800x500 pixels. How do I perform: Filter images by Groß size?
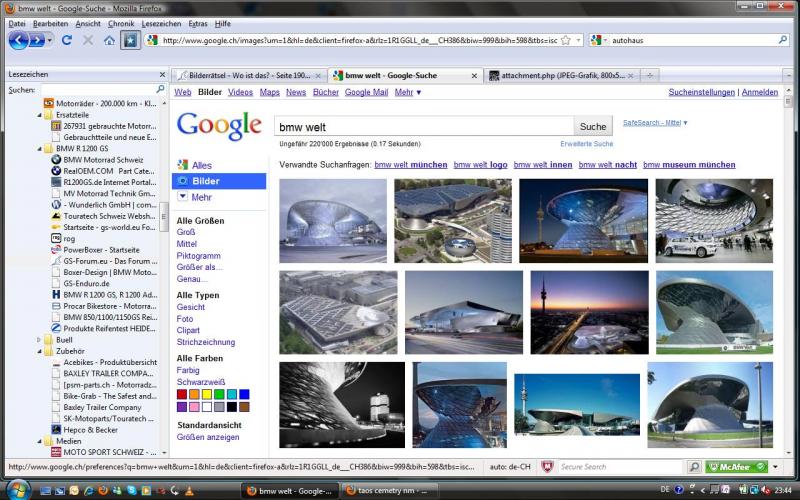[x=186, y=232]
